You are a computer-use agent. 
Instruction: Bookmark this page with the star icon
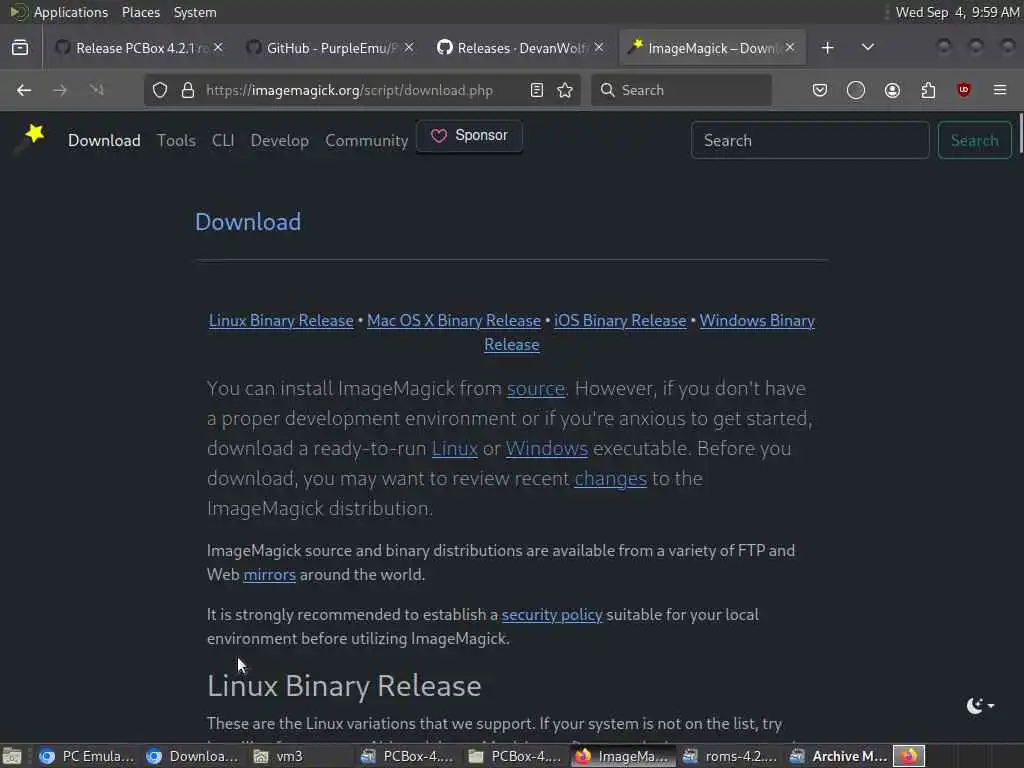tap(565, 90)
